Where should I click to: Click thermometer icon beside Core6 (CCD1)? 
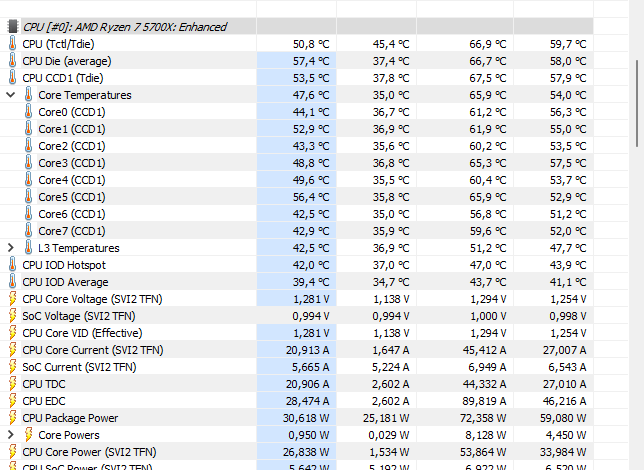tap(28, 214)
